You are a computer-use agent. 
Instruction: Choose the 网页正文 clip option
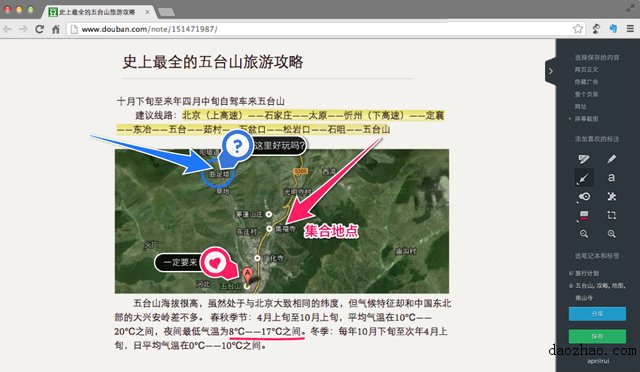[x=587, y=70]
